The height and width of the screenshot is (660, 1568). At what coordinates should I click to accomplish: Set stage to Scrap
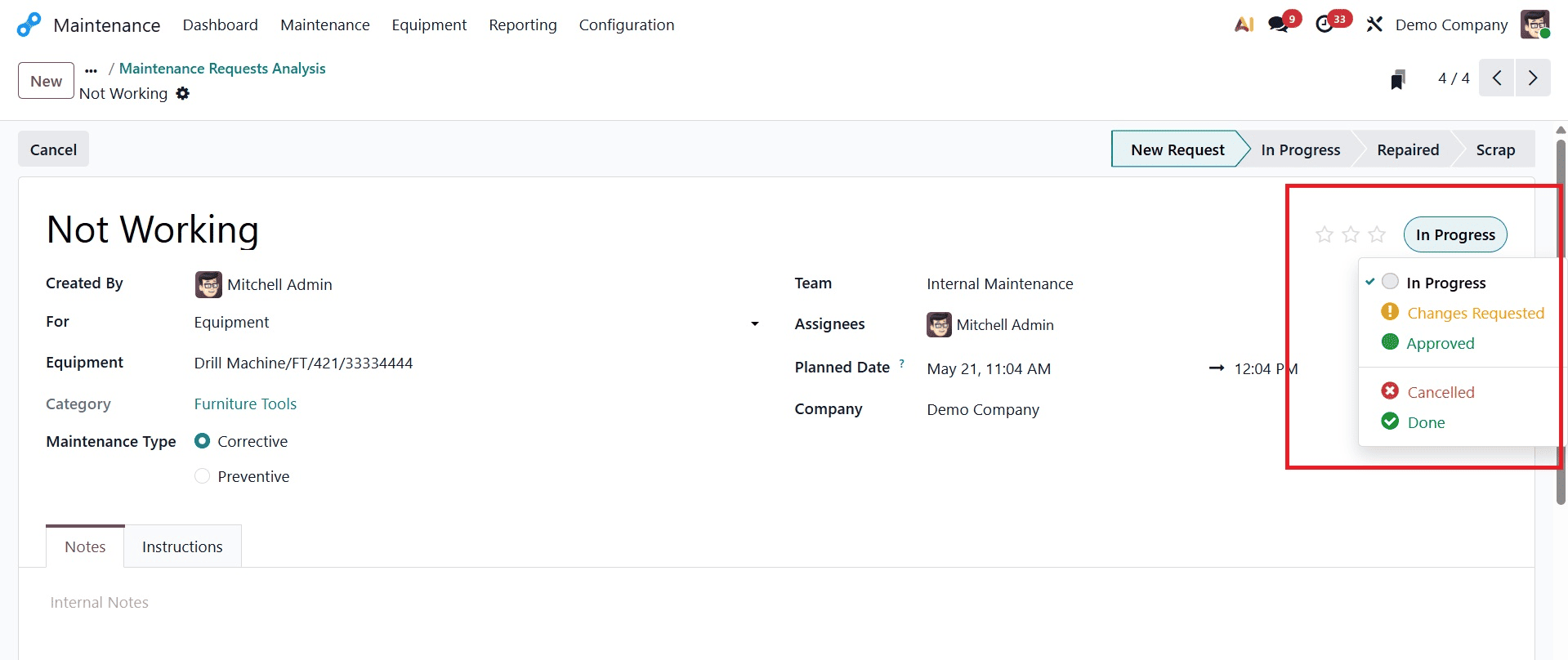tap(1495, 149)
